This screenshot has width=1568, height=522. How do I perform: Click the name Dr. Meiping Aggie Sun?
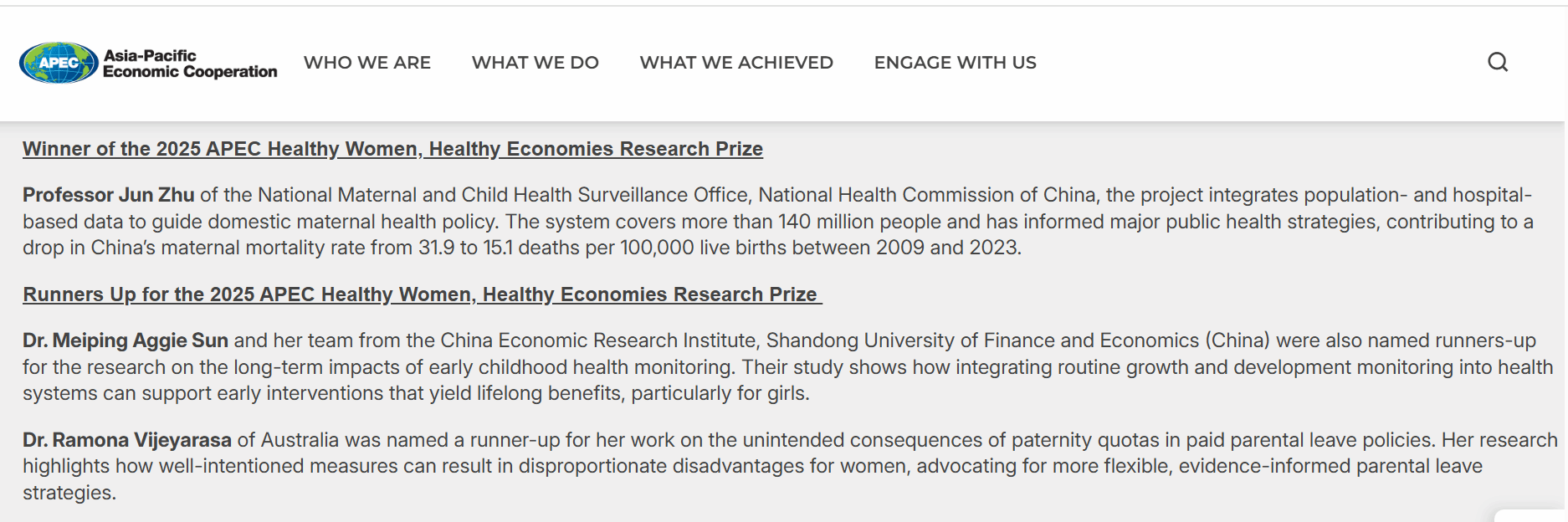coord(126,340)
